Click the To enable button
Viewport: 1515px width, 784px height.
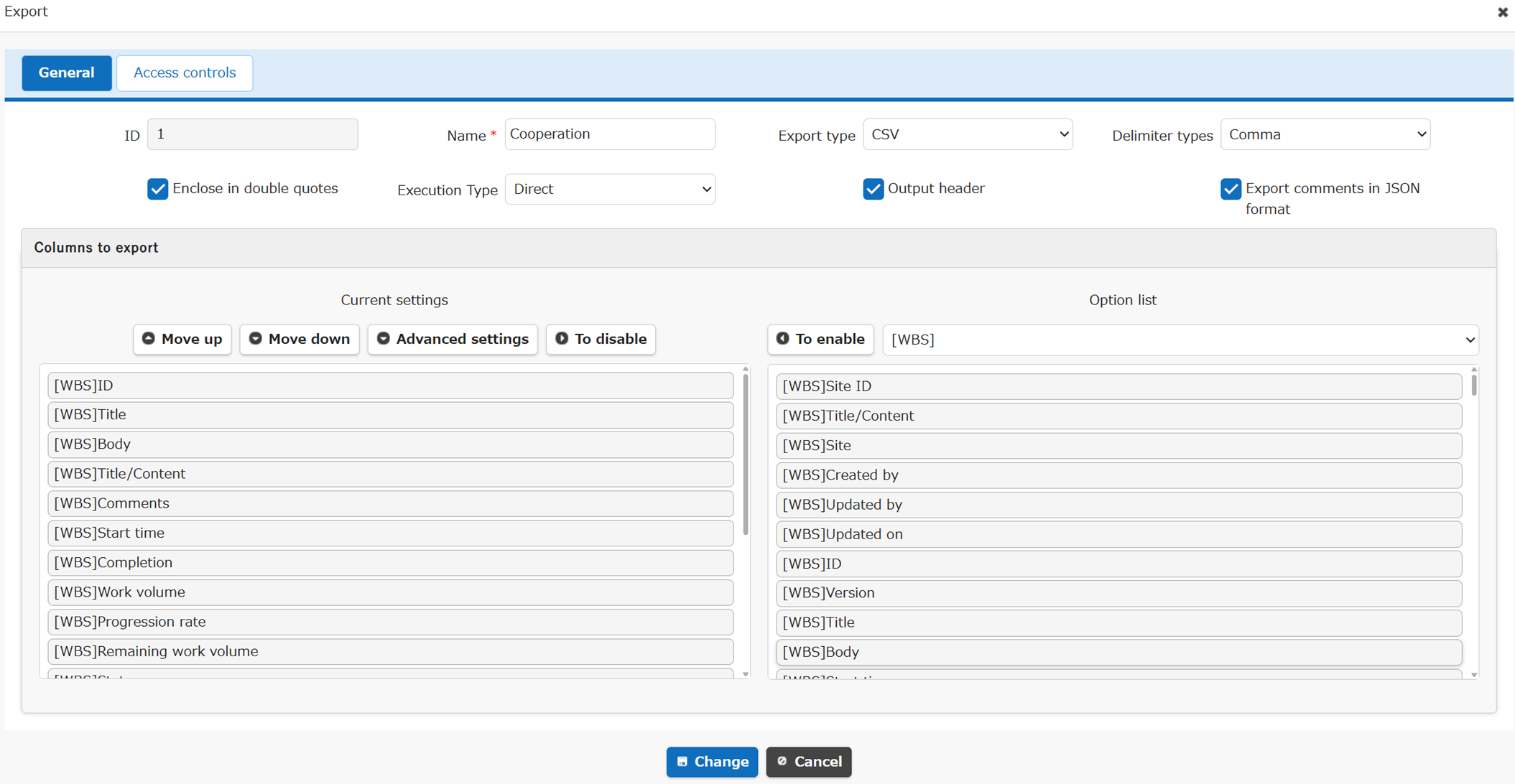click(820, 339)
